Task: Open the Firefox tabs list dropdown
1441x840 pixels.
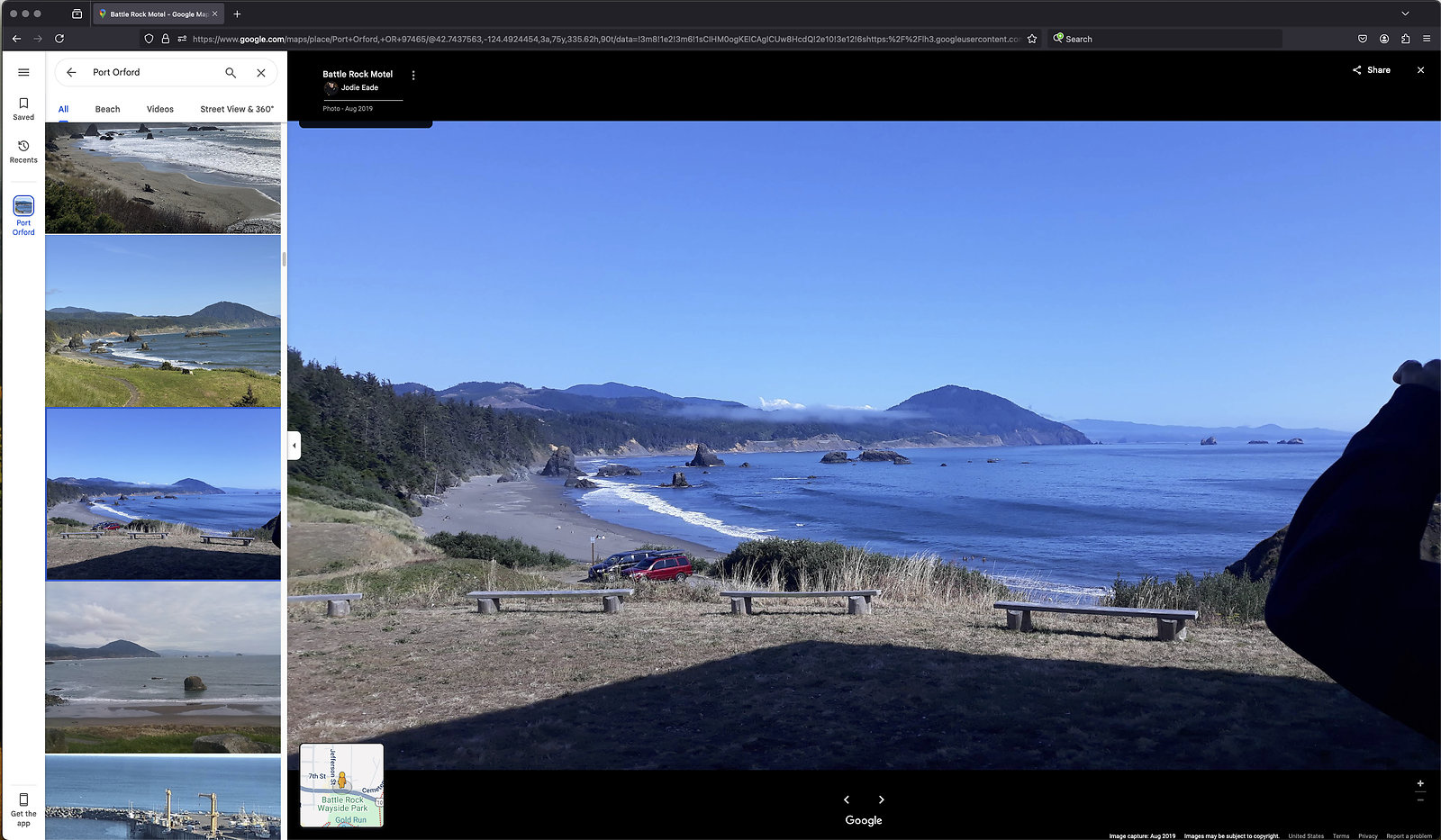Action: [x=1405, y=14]
